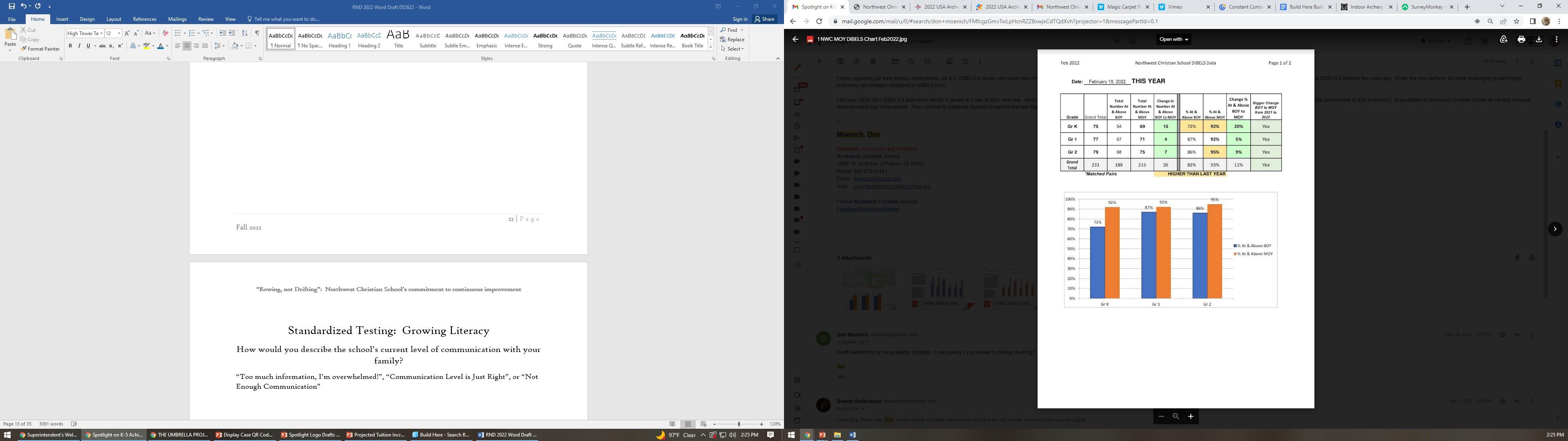Adjust the Word zoom slider

click(739, 424)
